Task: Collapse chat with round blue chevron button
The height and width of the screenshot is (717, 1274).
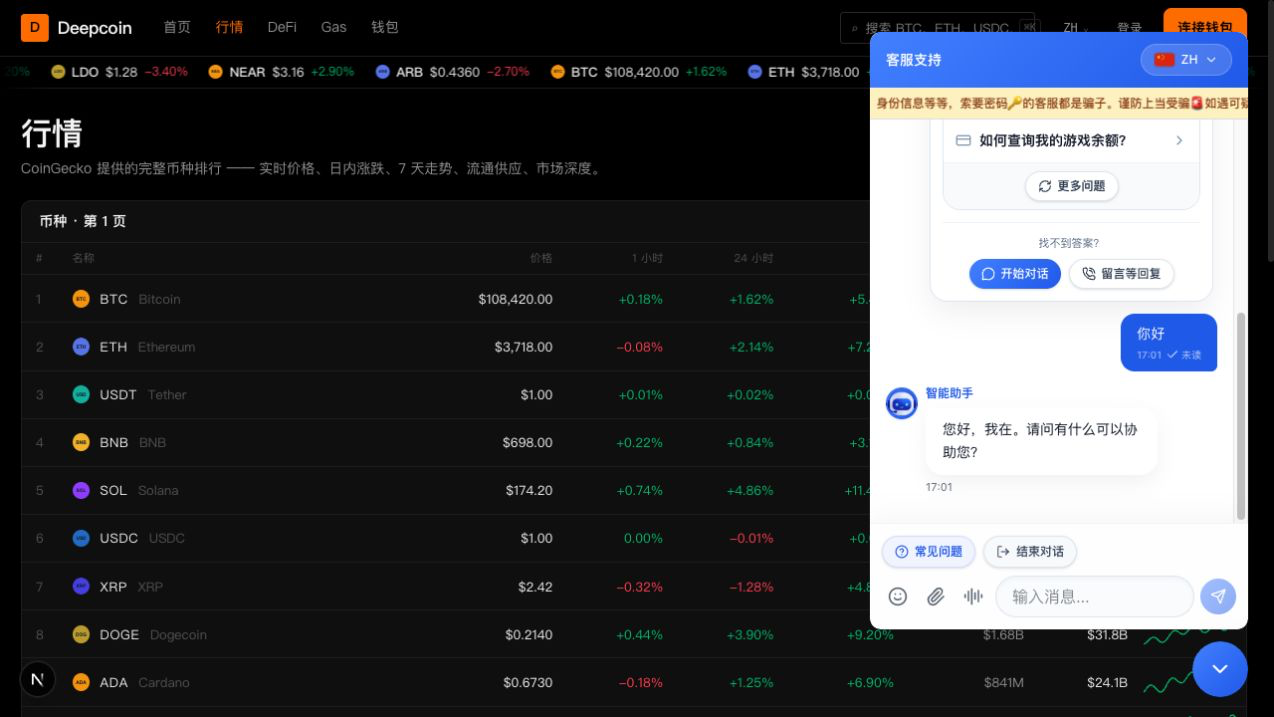Action: tap(1219, 669)
